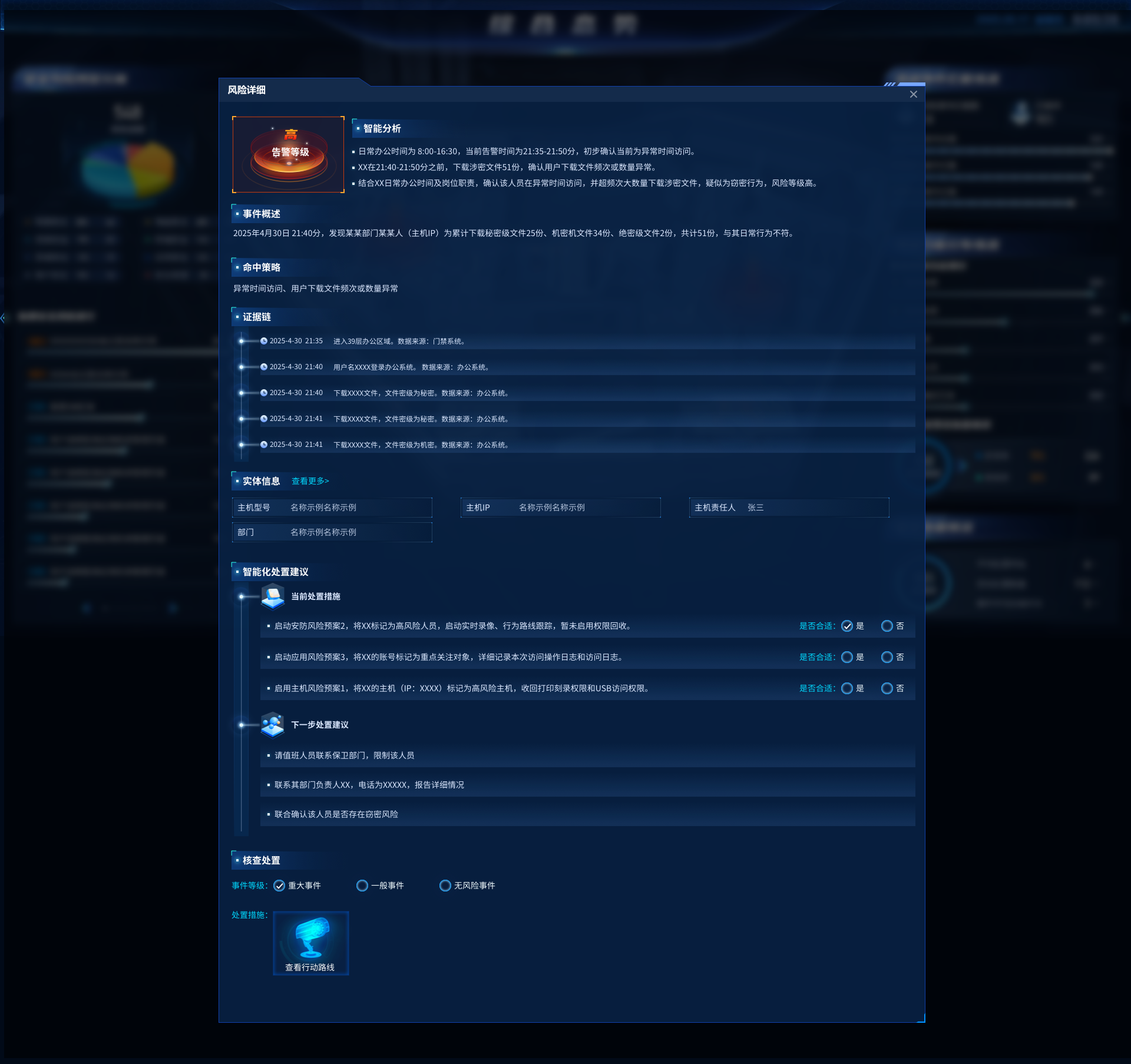Click the high alert level badge image
1131x1064 pixels.
288,154
